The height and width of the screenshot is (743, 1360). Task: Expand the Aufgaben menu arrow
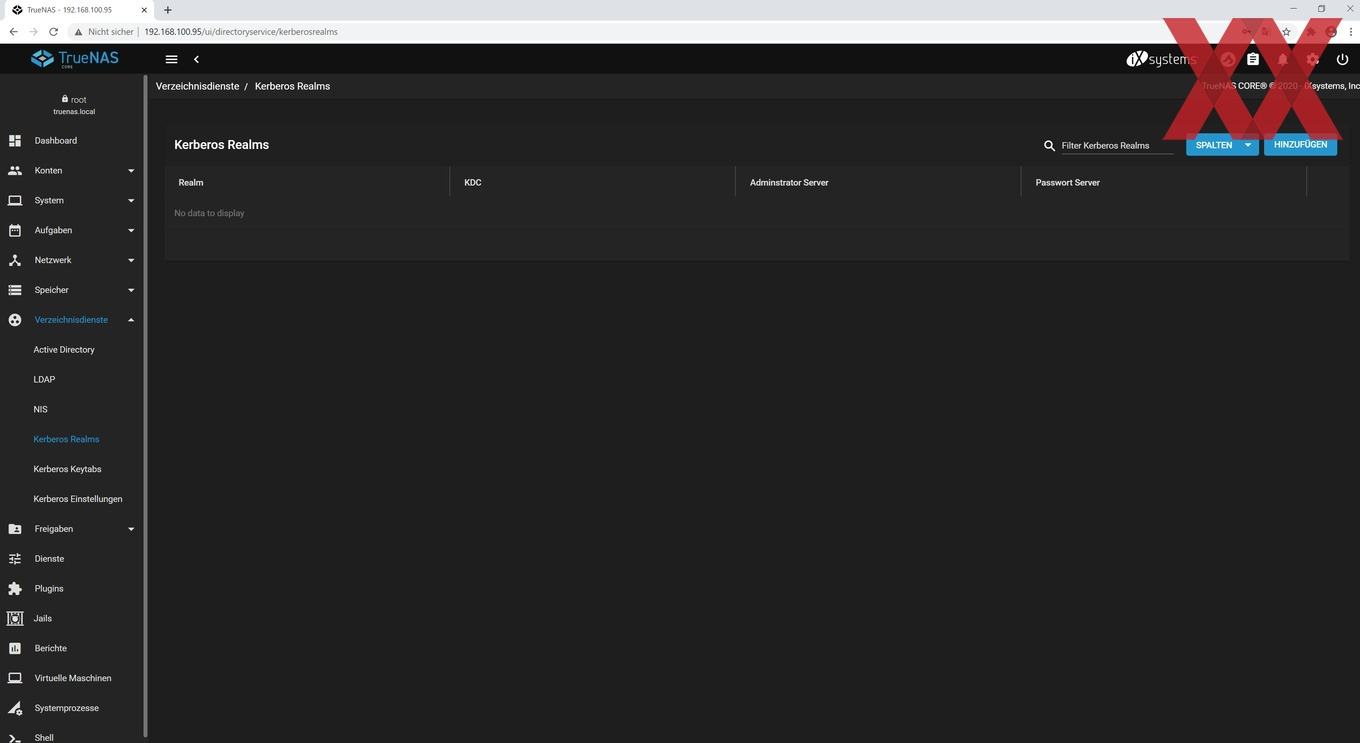pos(131,231)
